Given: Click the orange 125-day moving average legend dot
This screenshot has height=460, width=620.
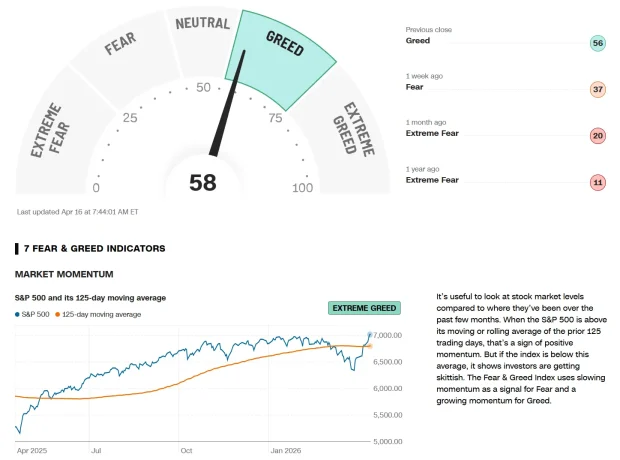Looking at the screenshot, I should coord(57,314).
